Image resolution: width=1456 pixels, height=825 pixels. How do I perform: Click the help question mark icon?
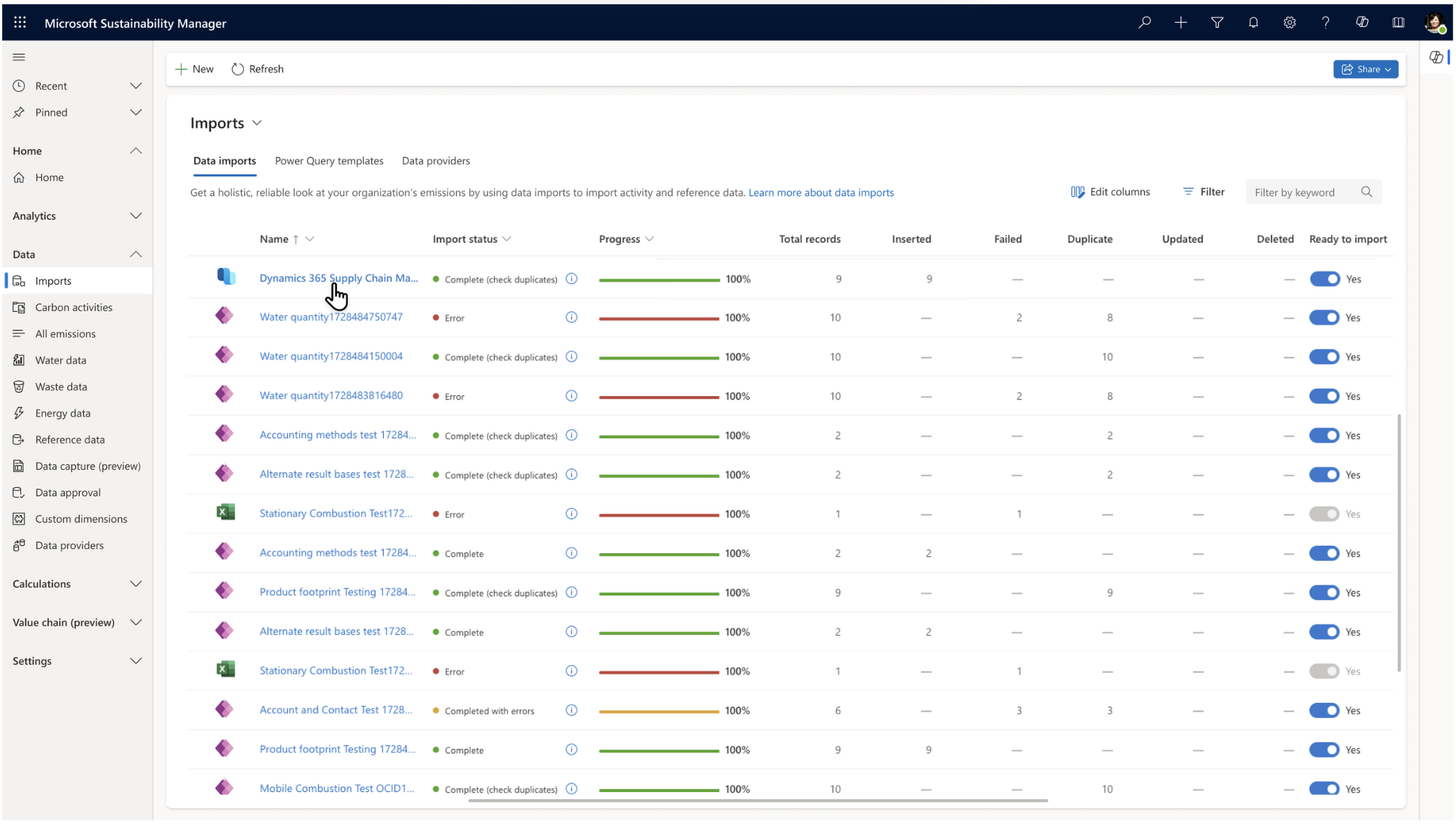point(1325,23)
